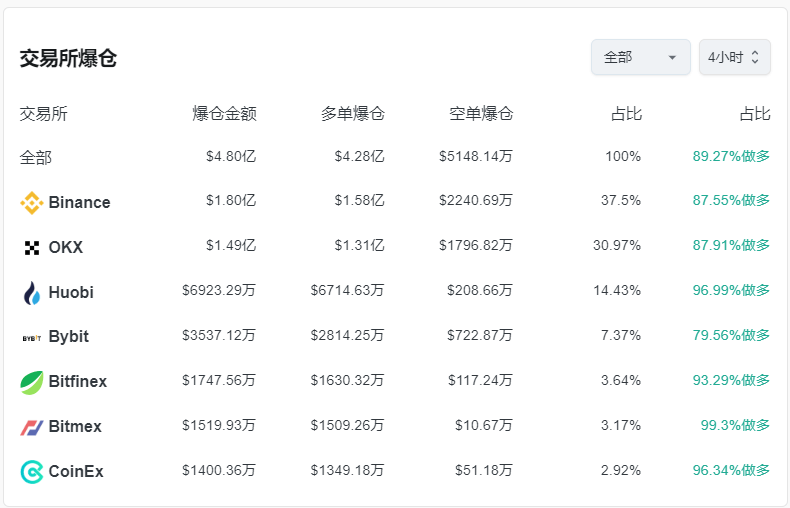This screenshot has height=508, width=790.
Task: Click the 爆仓金额 column header
Action: [224, 114]
